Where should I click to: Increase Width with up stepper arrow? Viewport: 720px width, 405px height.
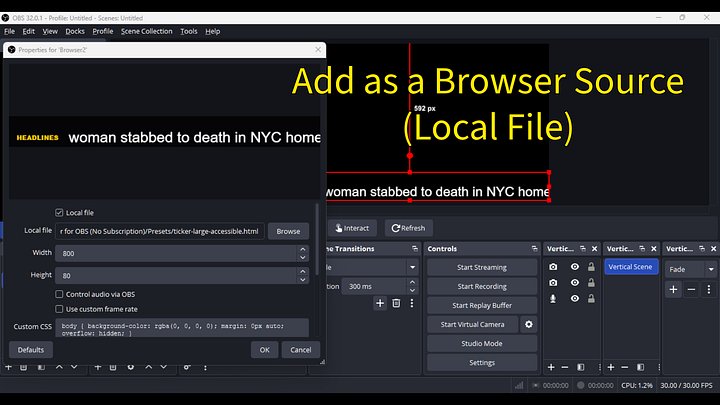click(x=303, y=249)
